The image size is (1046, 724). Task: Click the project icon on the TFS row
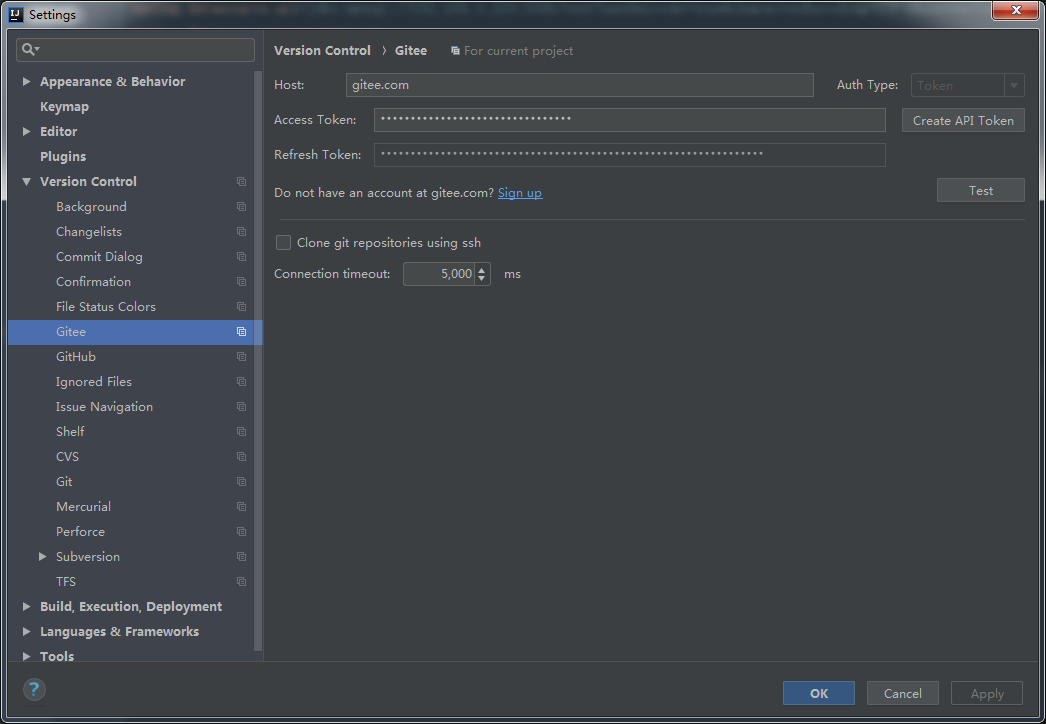point(241,582)
